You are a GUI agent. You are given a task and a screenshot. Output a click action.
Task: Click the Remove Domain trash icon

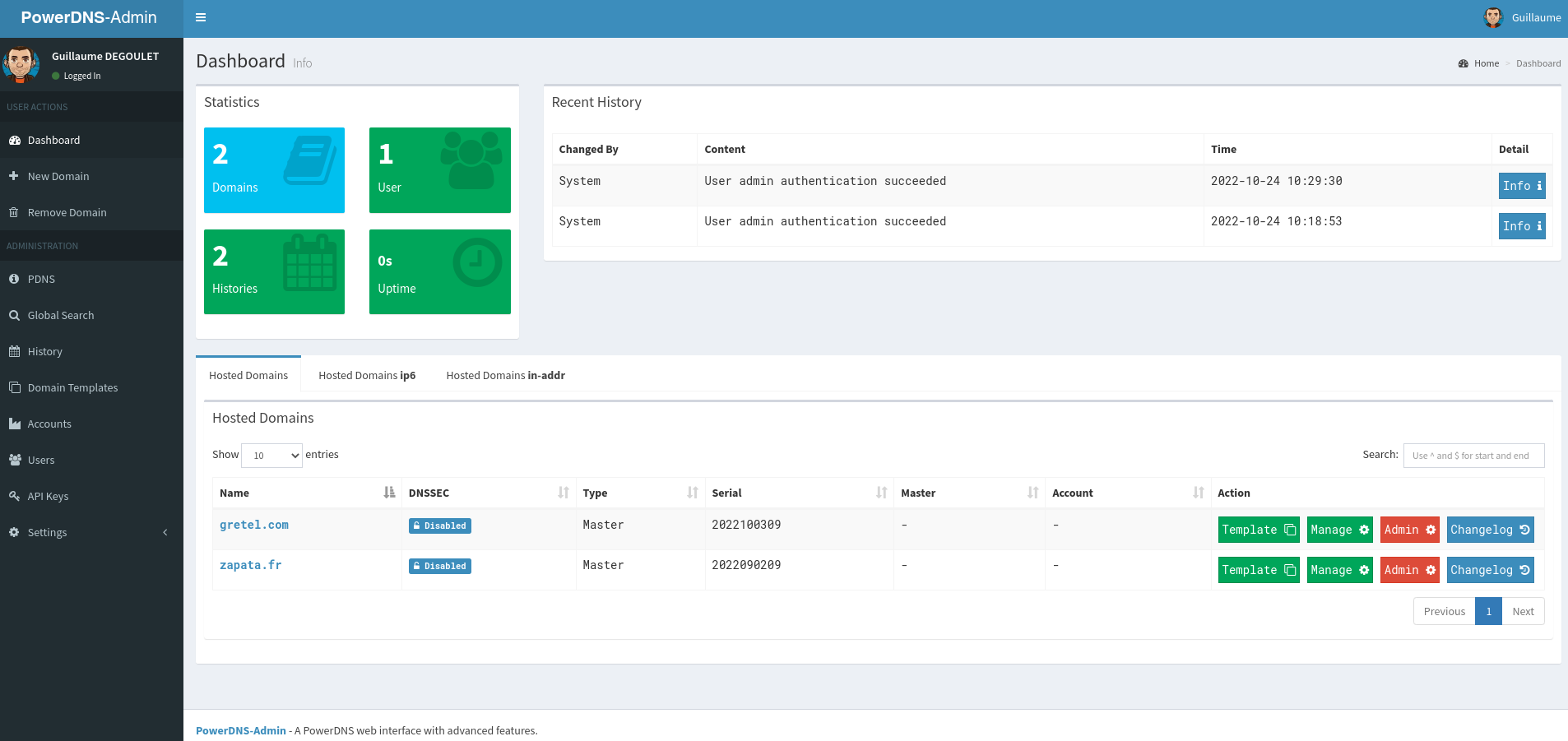(x=14, y=213)
